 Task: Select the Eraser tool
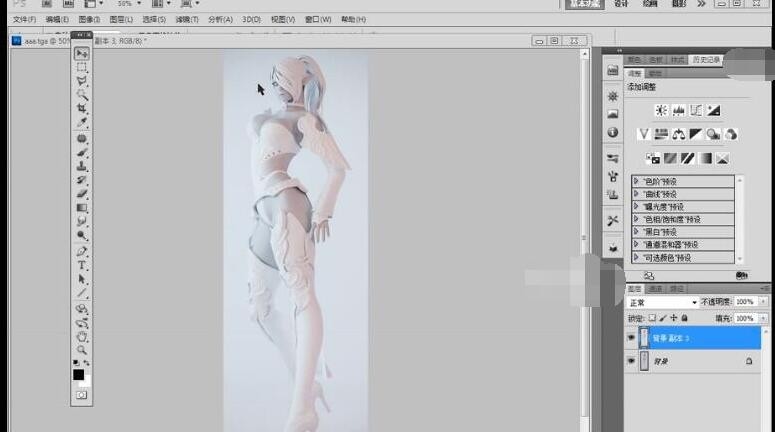82,194
